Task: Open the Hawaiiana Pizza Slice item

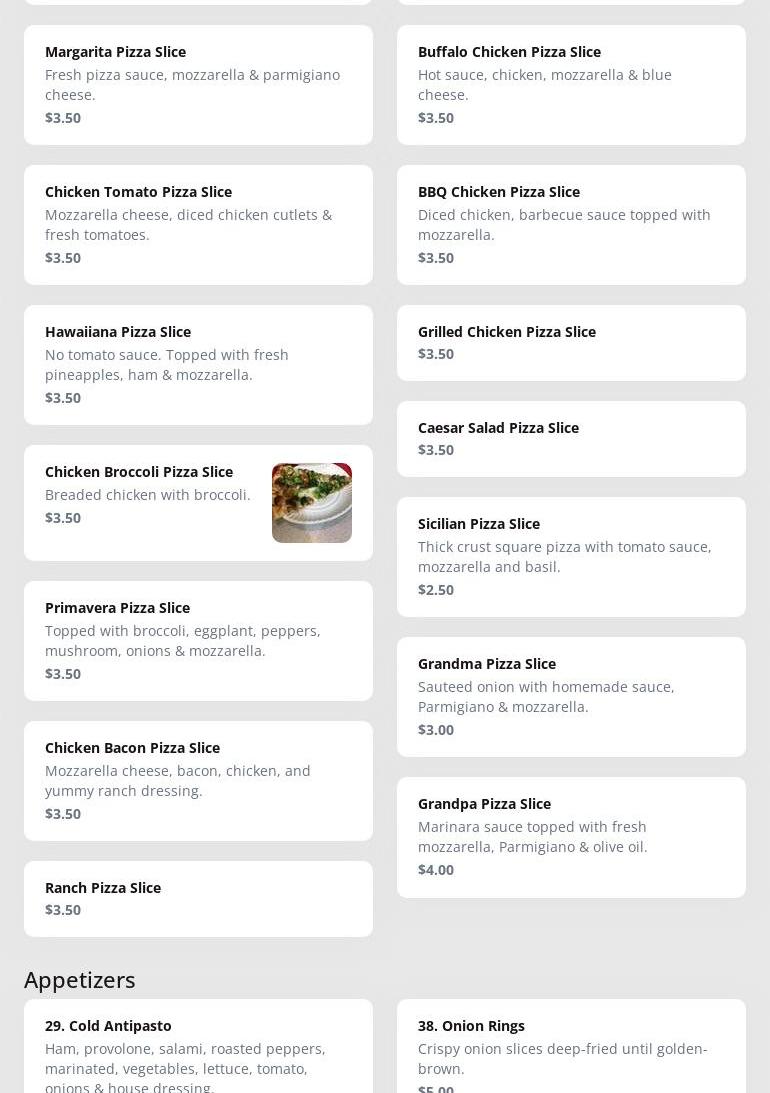Action: (198, 364)
